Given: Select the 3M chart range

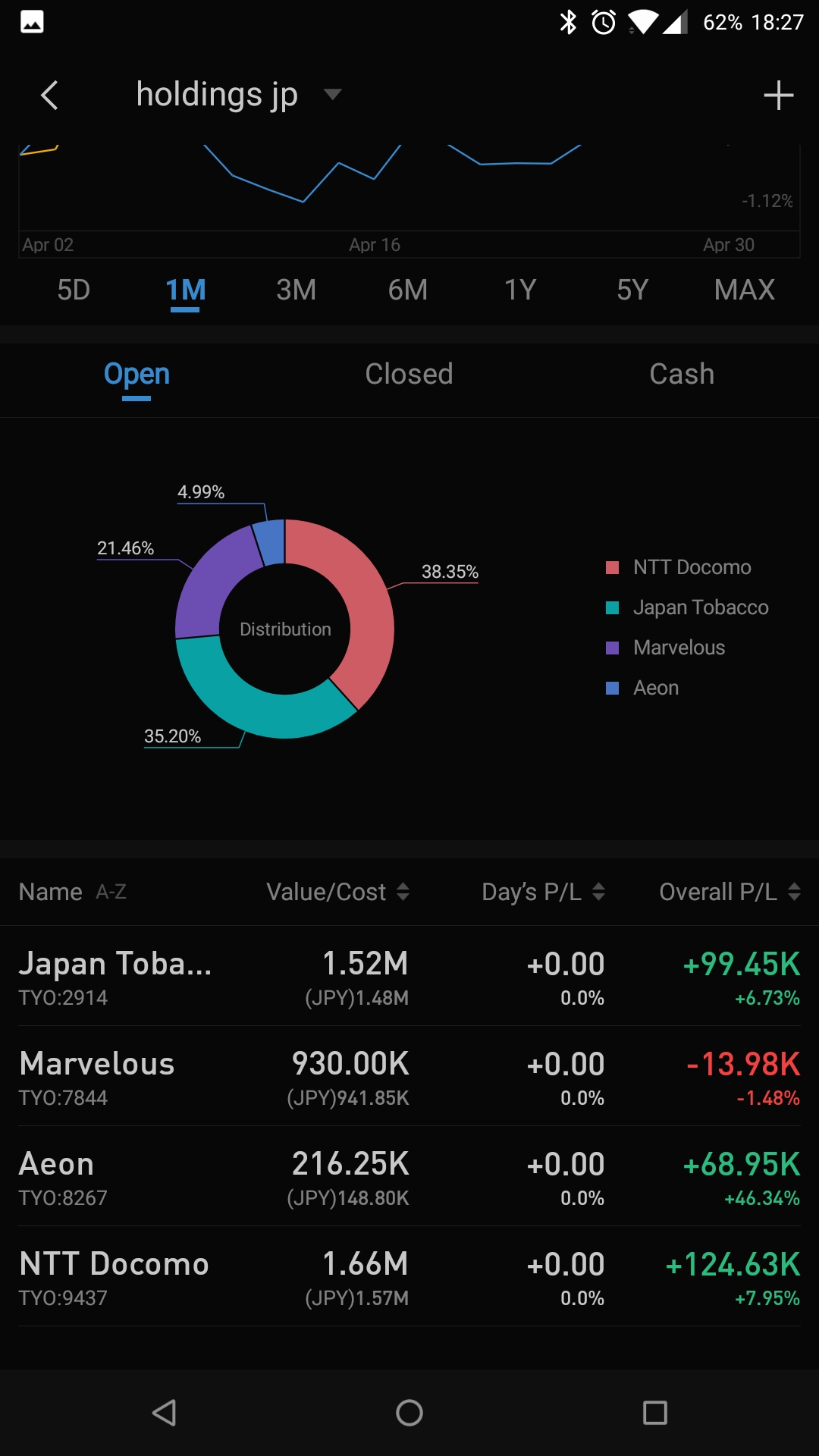Looking at the screenshot, I should coord(296,290).
